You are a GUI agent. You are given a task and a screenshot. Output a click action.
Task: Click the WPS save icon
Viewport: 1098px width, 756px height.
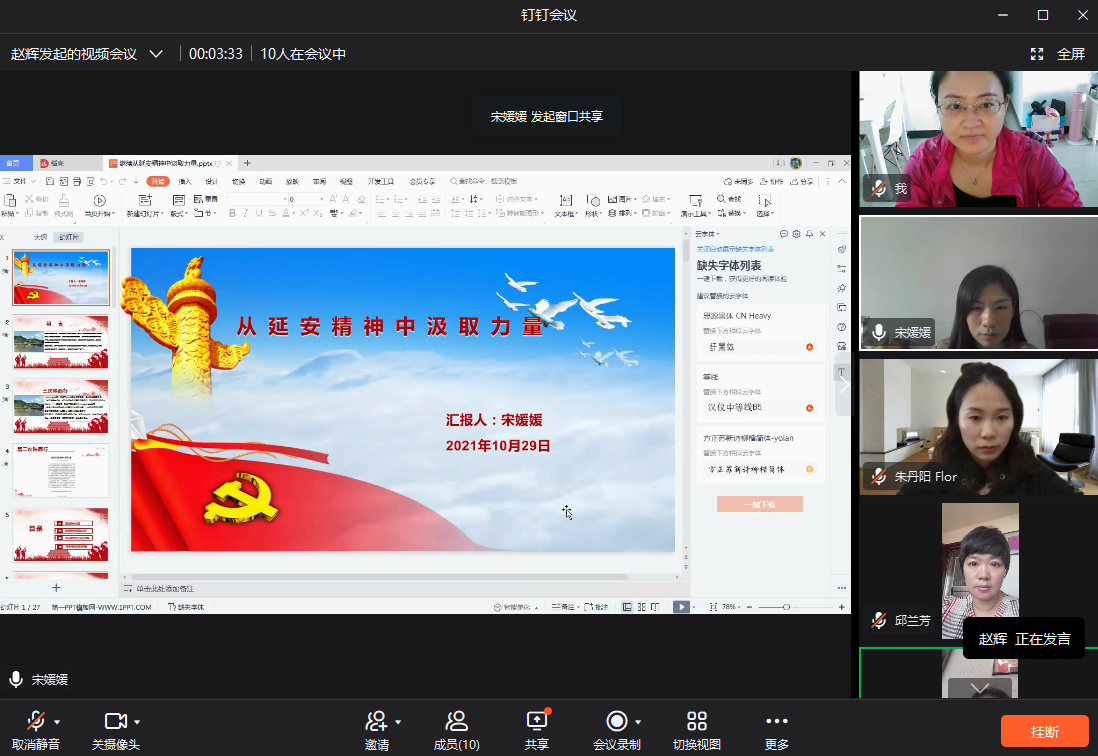(50, 181)
